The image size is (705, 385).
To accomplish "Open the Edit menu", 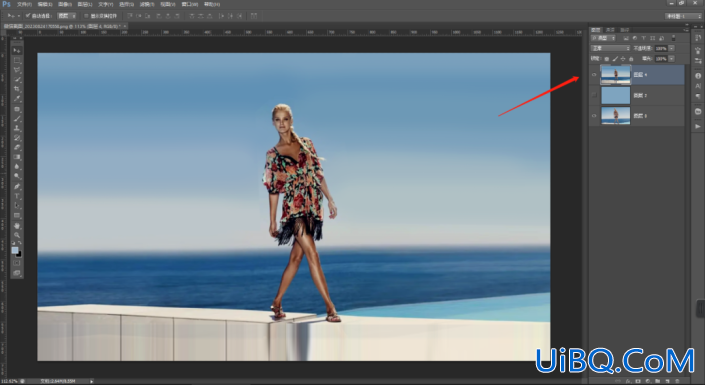I will coord(45,4).
